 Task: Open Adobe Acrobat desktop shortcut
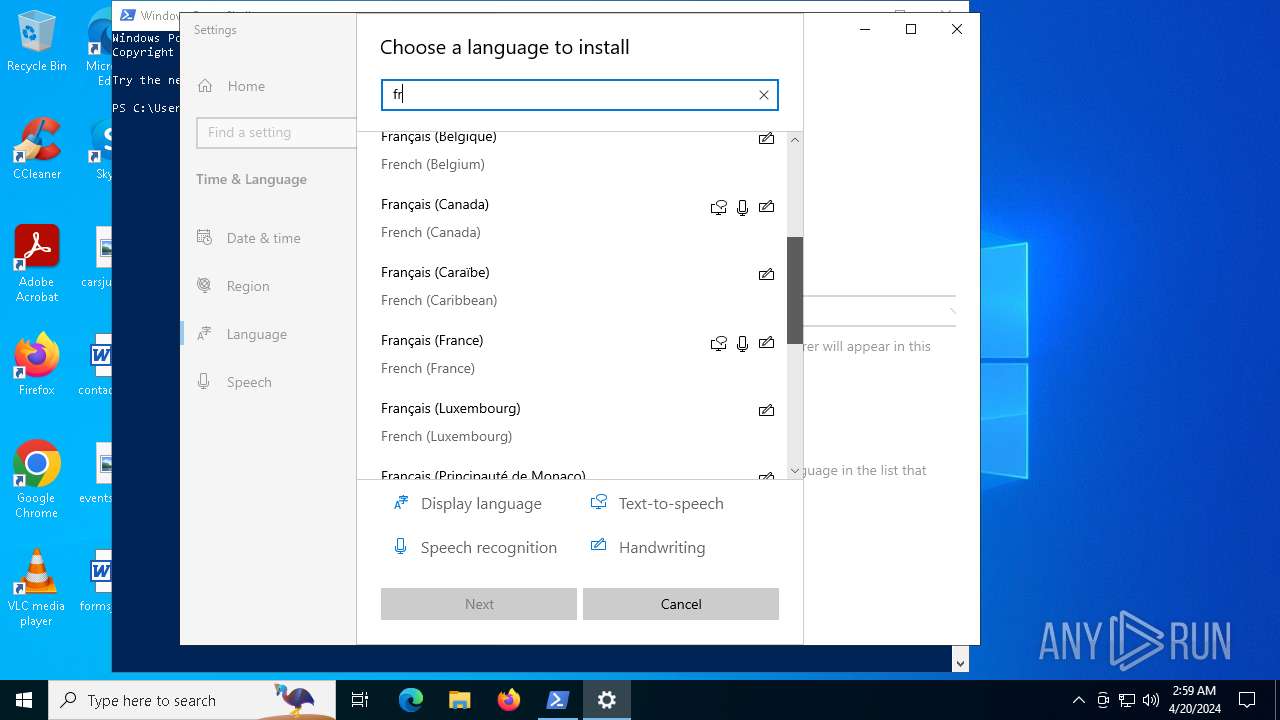37,264
